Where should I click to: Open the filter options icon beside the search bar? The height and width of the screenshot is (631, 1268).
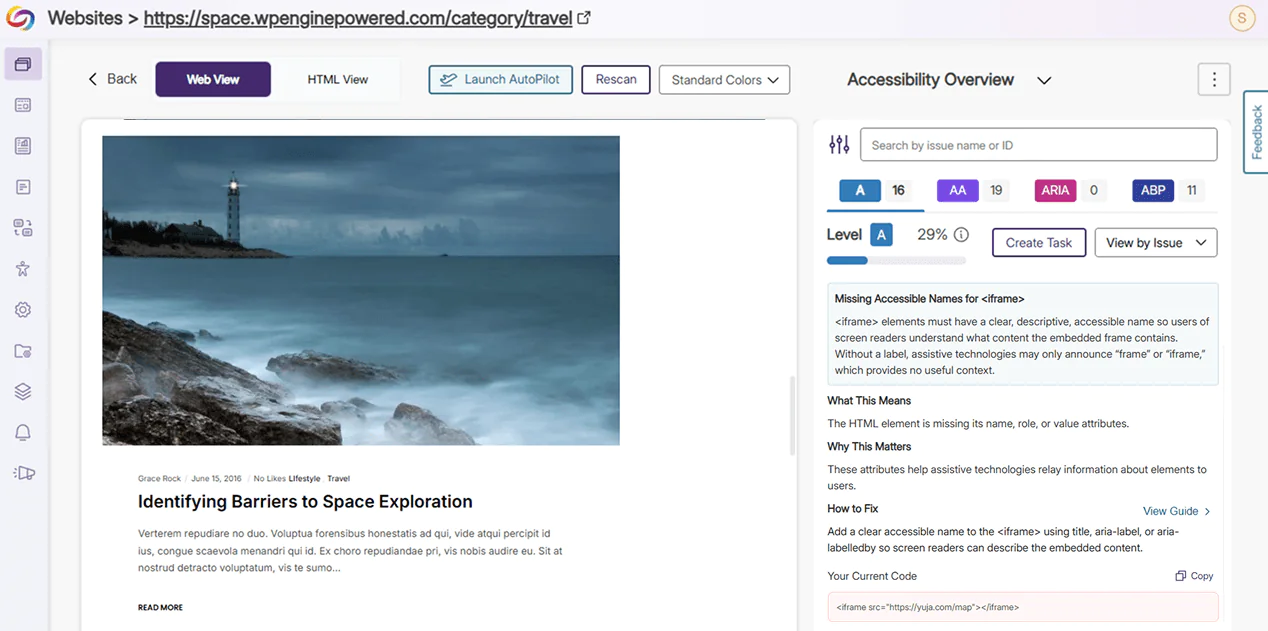[839, 144]
